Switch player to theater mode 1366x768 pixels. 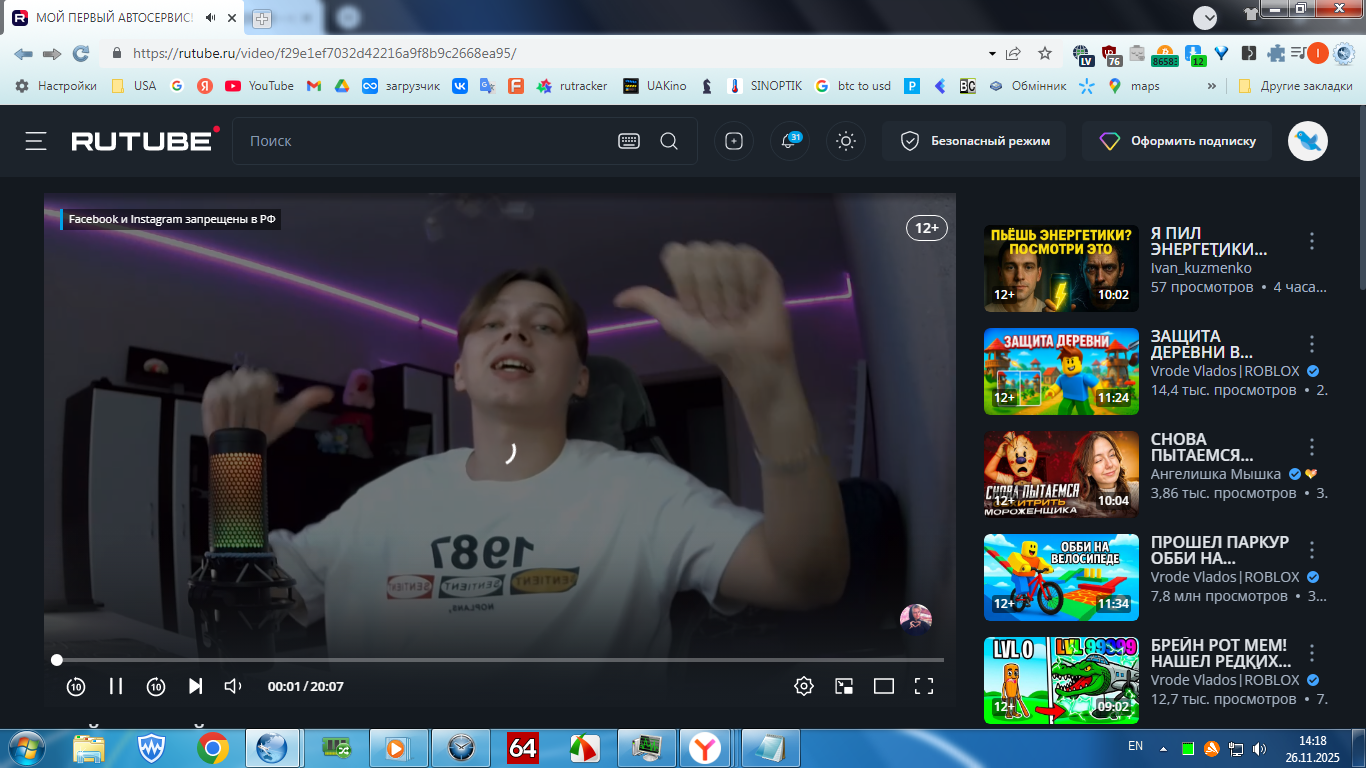pyautogui.click(x=884, y=686)
